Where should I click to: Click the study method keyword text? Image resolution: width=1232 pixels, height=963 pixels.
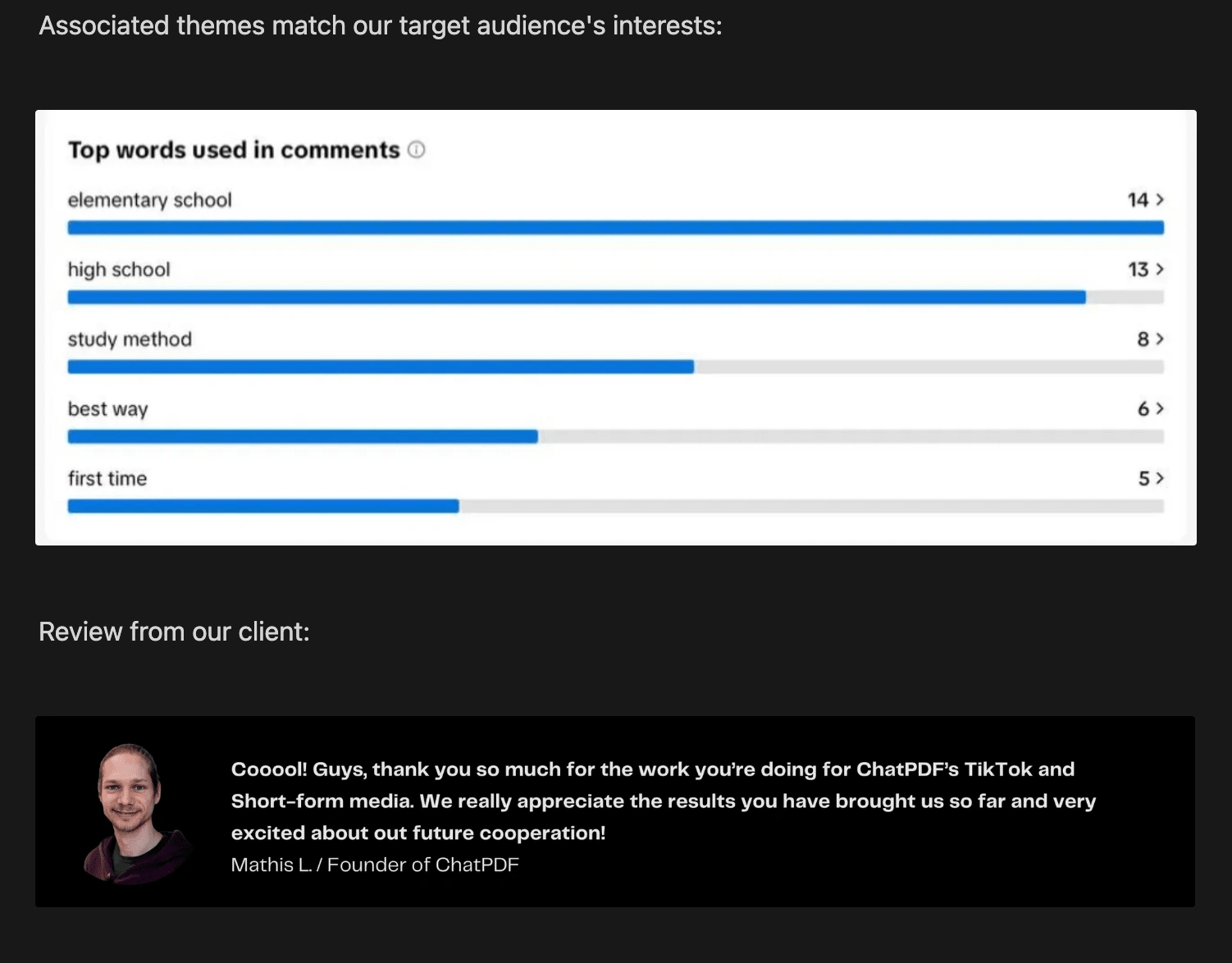click(130, 340)
